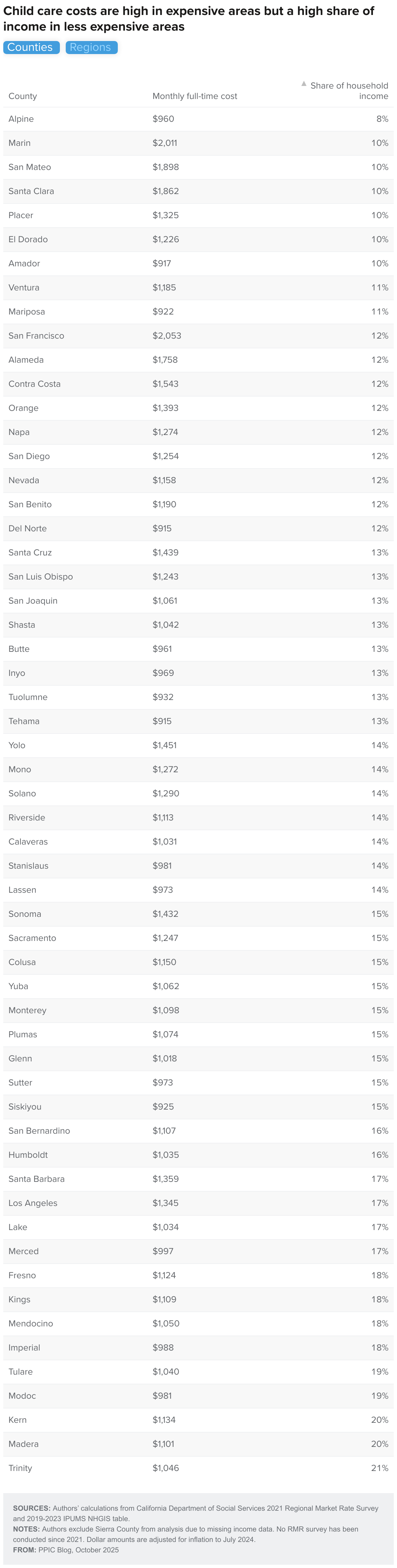Image resolution: width=397 pixels, height=1568 pixels.
Task: Click the Kern county name
Action: [x=18, y=1420]
